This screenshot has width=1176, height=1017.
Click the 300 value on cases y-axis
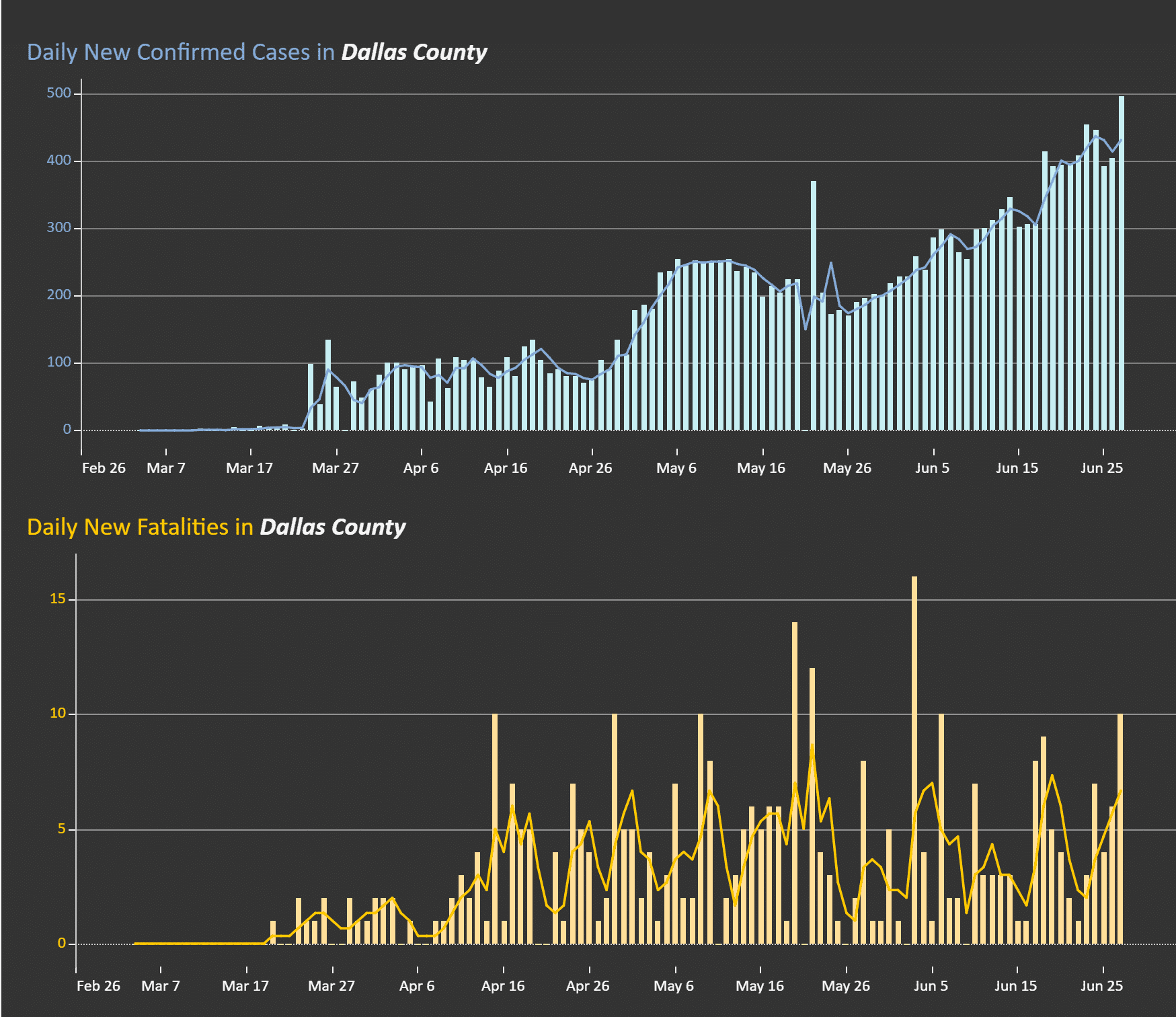[x=59, y=227]
